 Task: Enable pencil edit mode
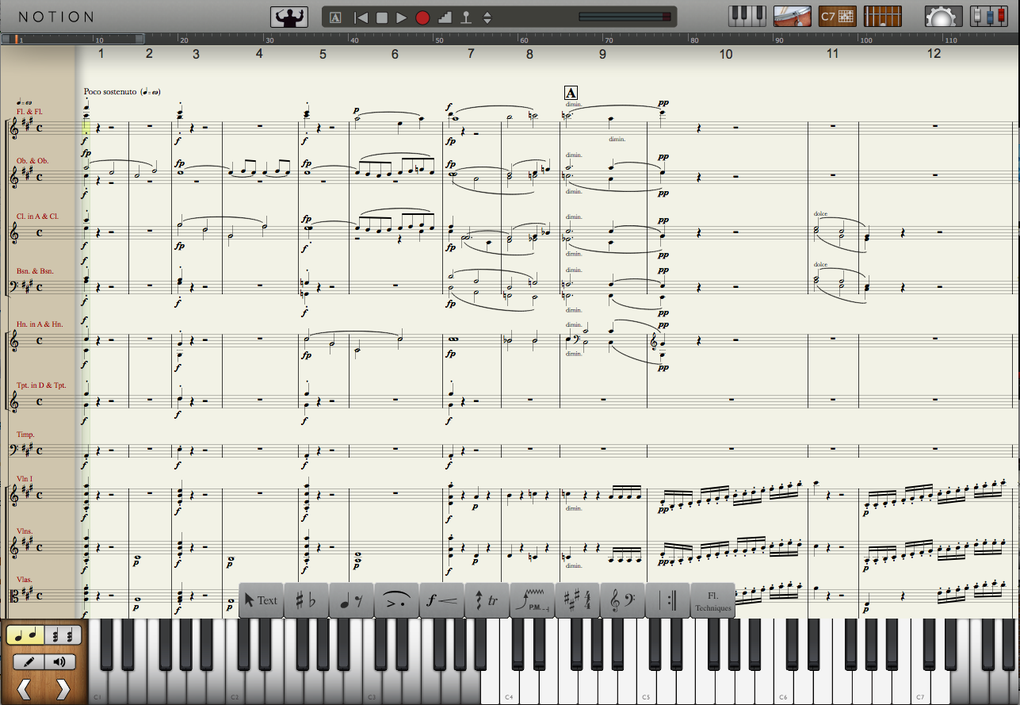29,662
